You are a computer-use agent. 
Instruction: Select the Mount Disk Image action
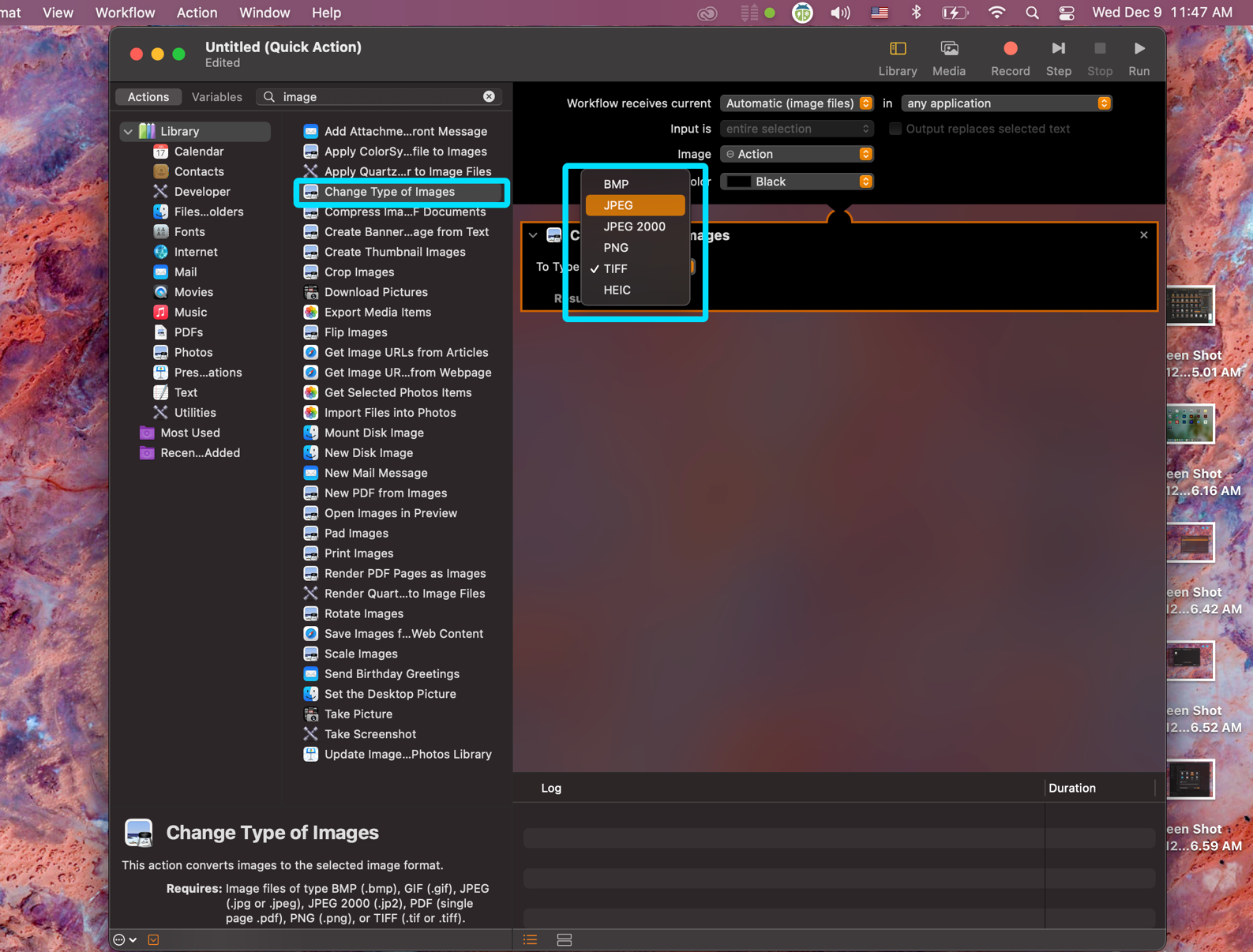click(373, 433)
